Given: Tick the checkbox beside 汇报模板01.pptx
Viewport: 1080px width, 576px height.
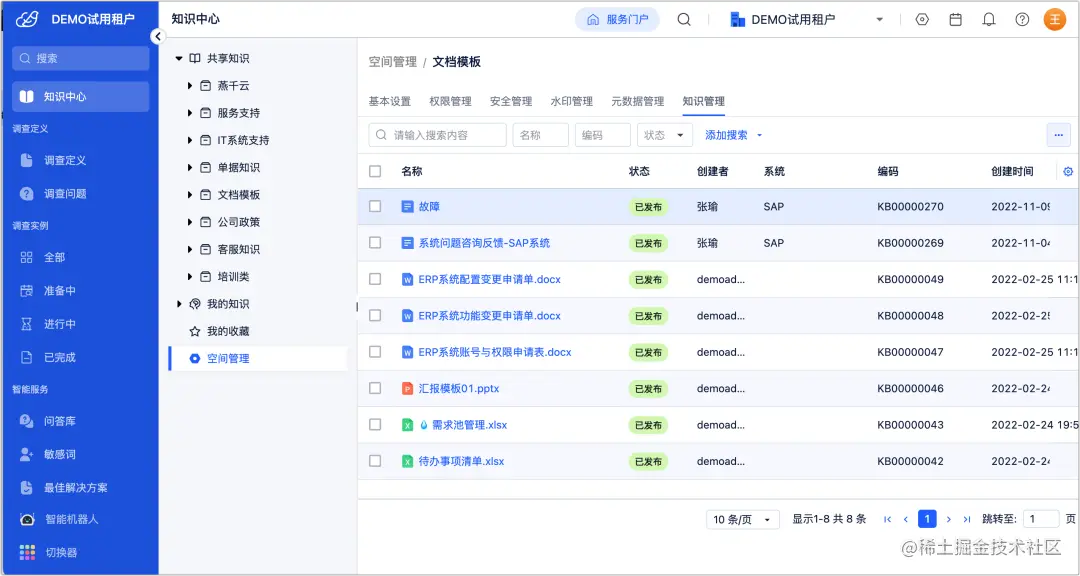Looking at the screenshot, I should [x=375, y=388].
